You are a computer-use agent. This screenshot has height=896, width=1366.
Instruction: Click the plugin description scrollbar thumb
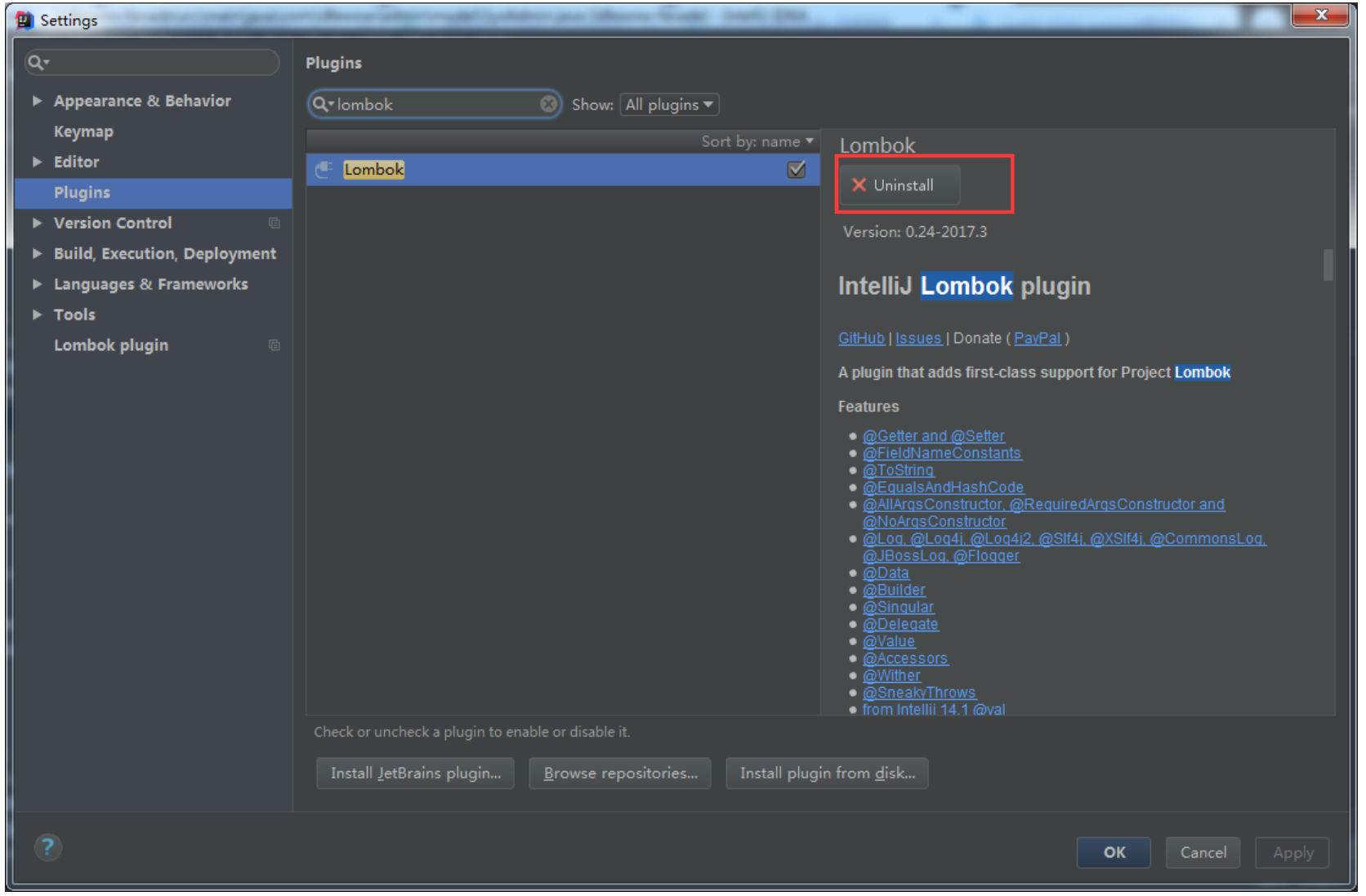[1328, 265]
